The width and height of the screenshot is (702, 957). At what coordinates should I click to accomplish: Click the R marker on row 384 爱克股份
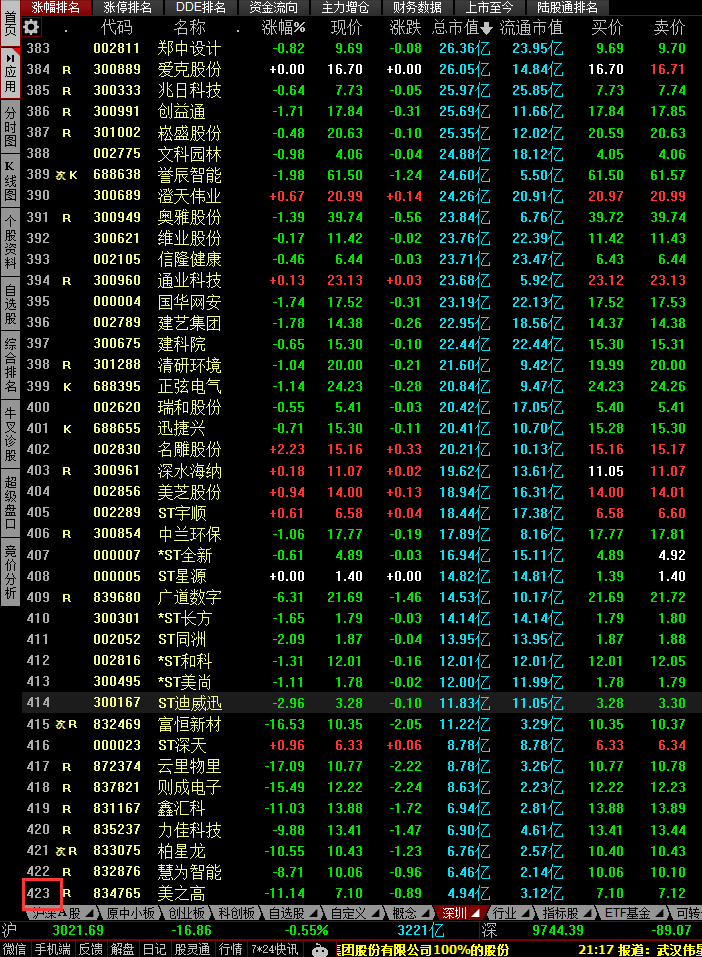pos(67,70)
